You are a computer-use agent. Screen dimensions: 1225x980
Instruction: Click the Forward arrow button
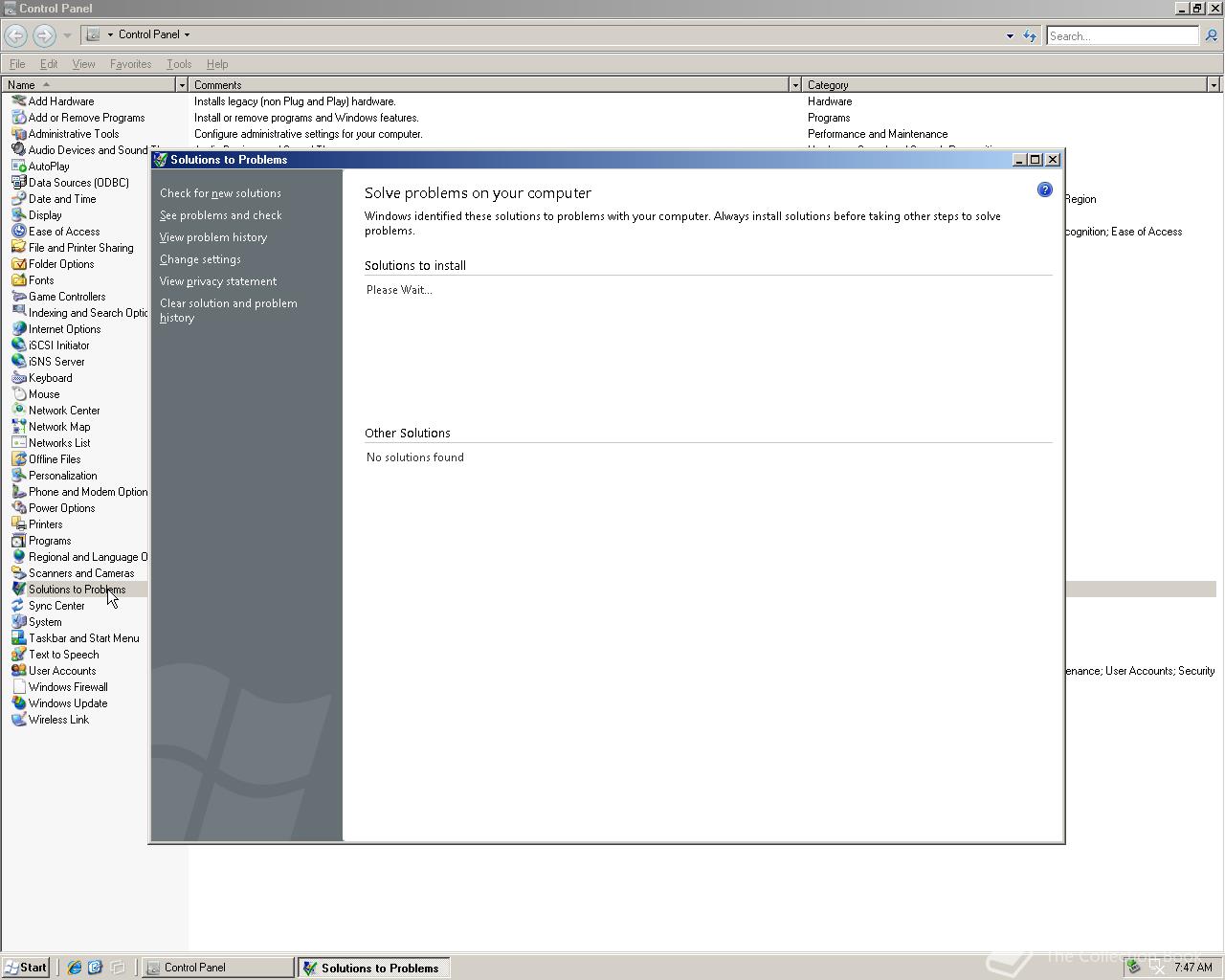(44, 35)
